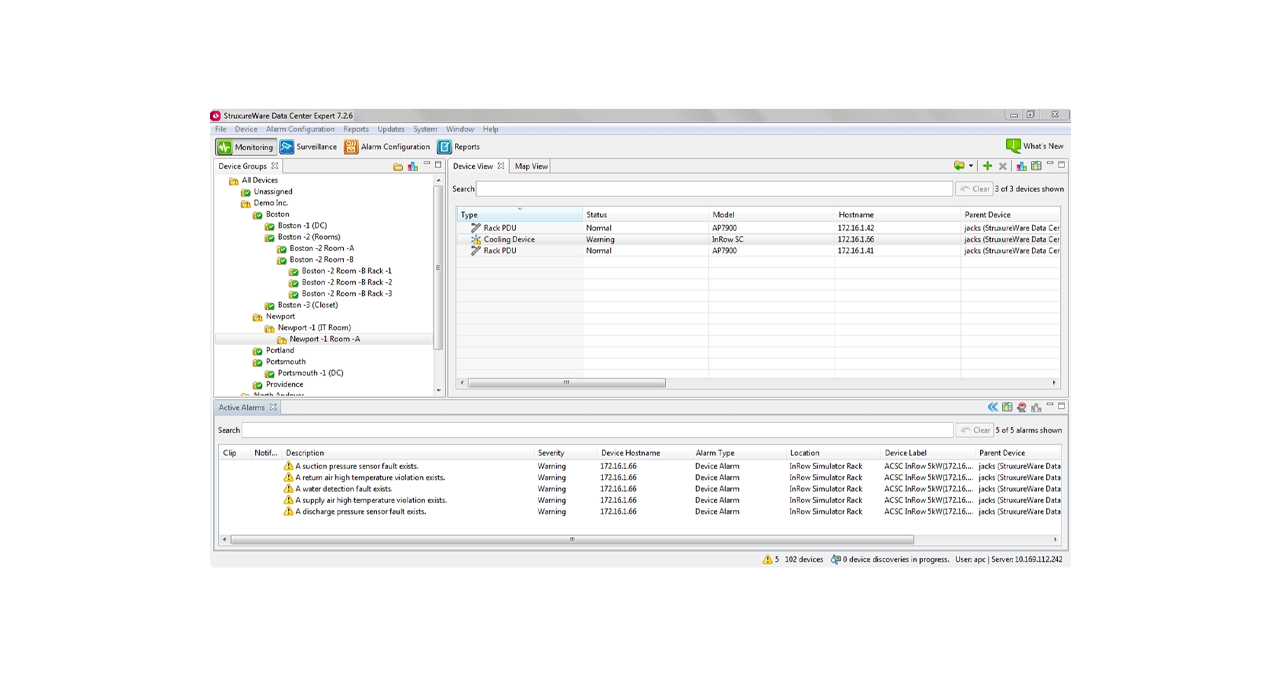
Task: Click the blue double-arrow icon in Active Alarms
Action: (992, 407)
